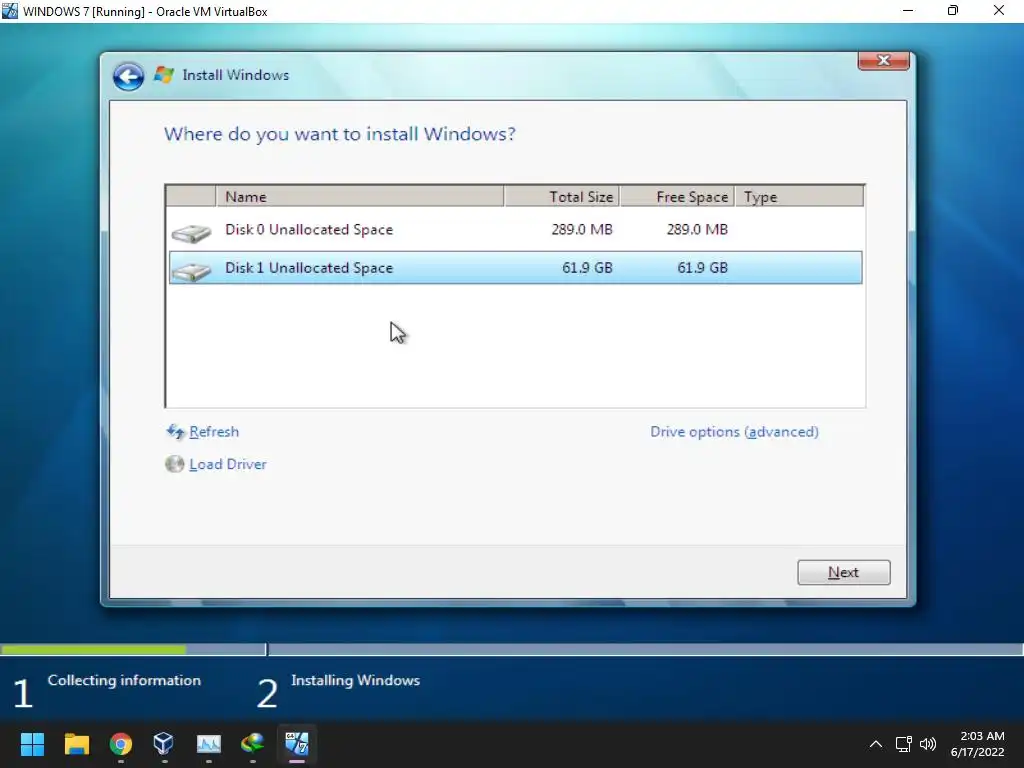Refresh the disk list
This screenshot has height=768, width=1024.
click(x=214, y=432)
